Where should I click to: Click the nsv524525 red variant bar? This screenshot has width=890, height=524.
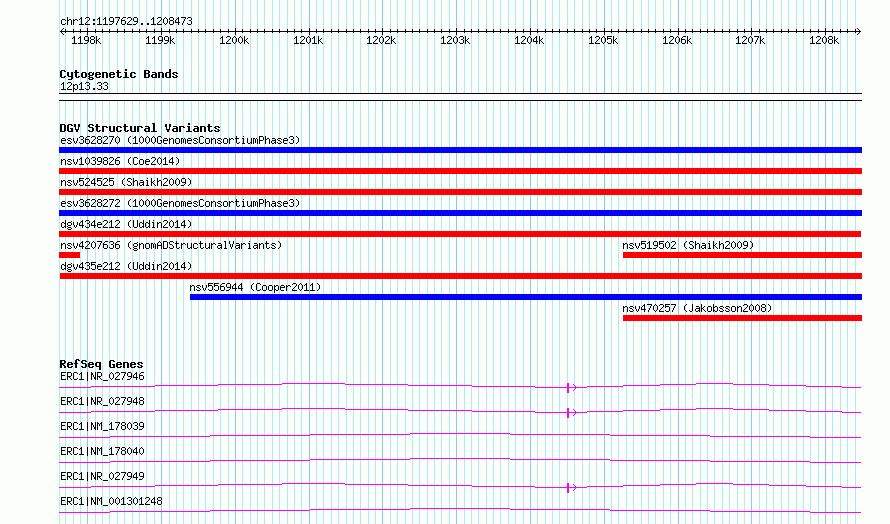(x=460, y=192)
